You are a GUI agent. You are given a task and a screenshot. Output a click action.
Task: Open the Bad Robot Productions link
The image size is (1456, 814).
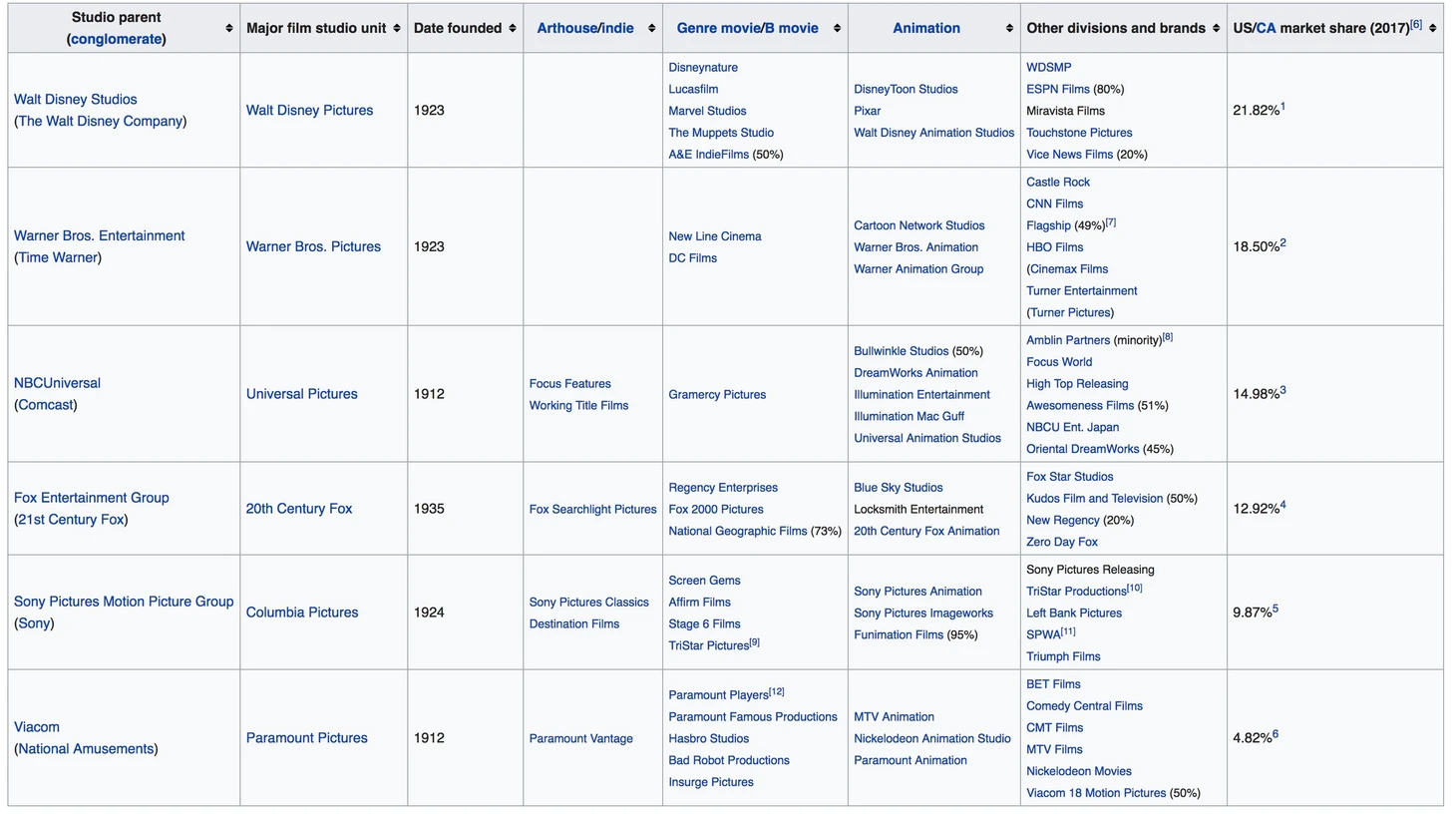728,760
